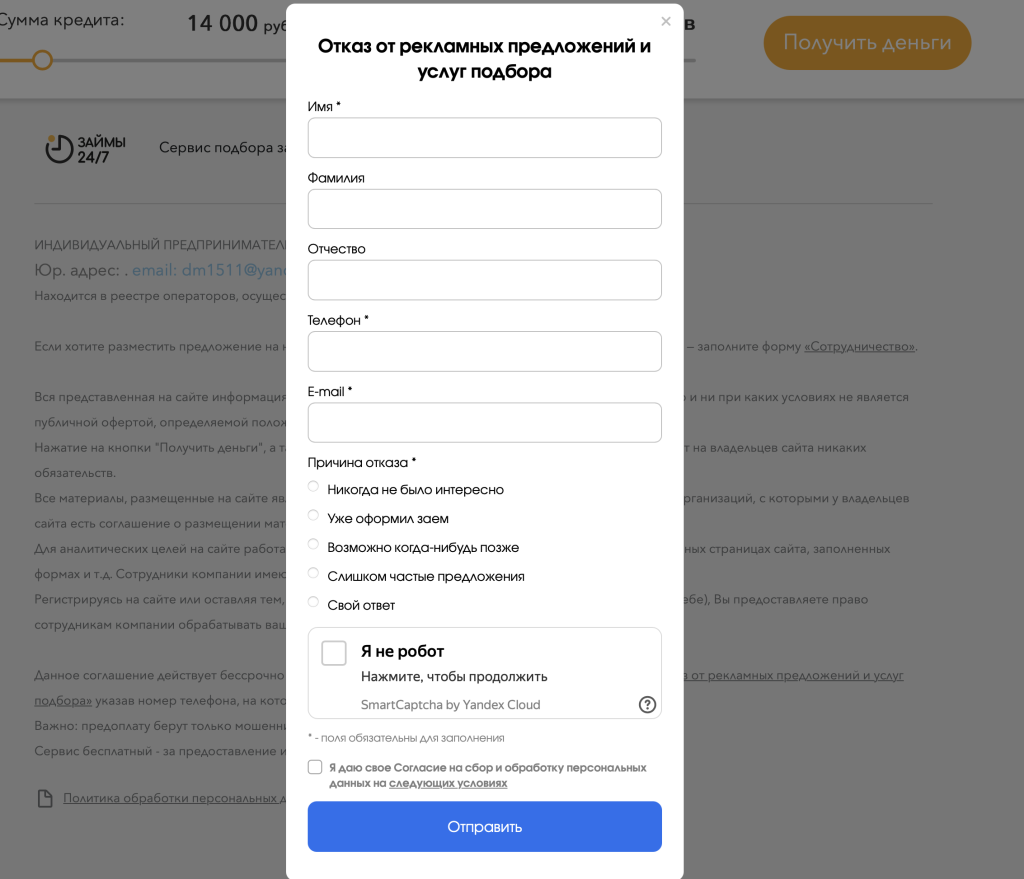
Task: Select "Никогда не было интересно" reason
Action: pos(314,487)
